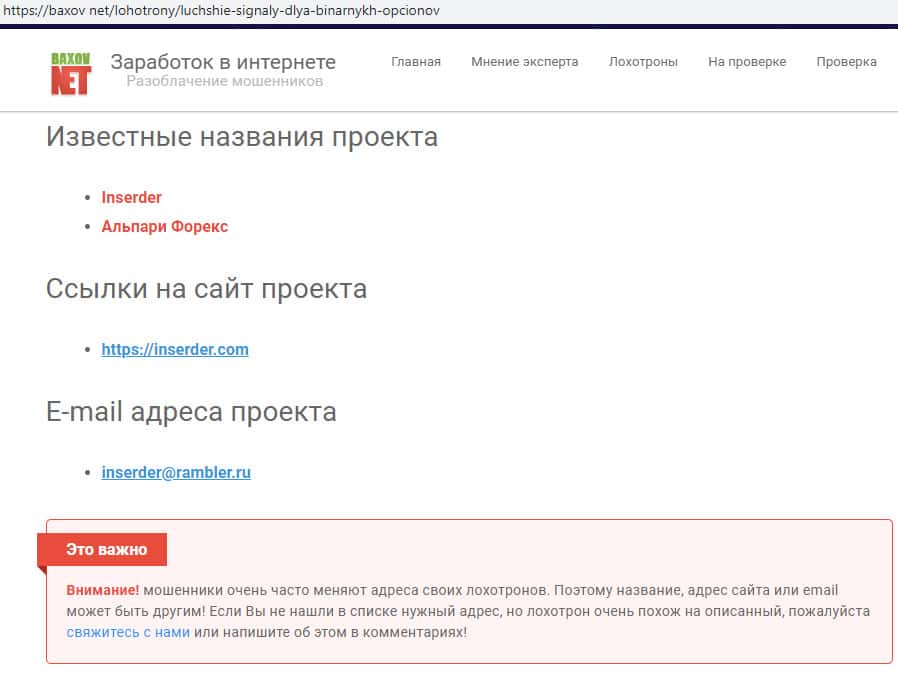Open the Главная menu item
The width and height of the screenshot is (898, 676).
(416, 62)
